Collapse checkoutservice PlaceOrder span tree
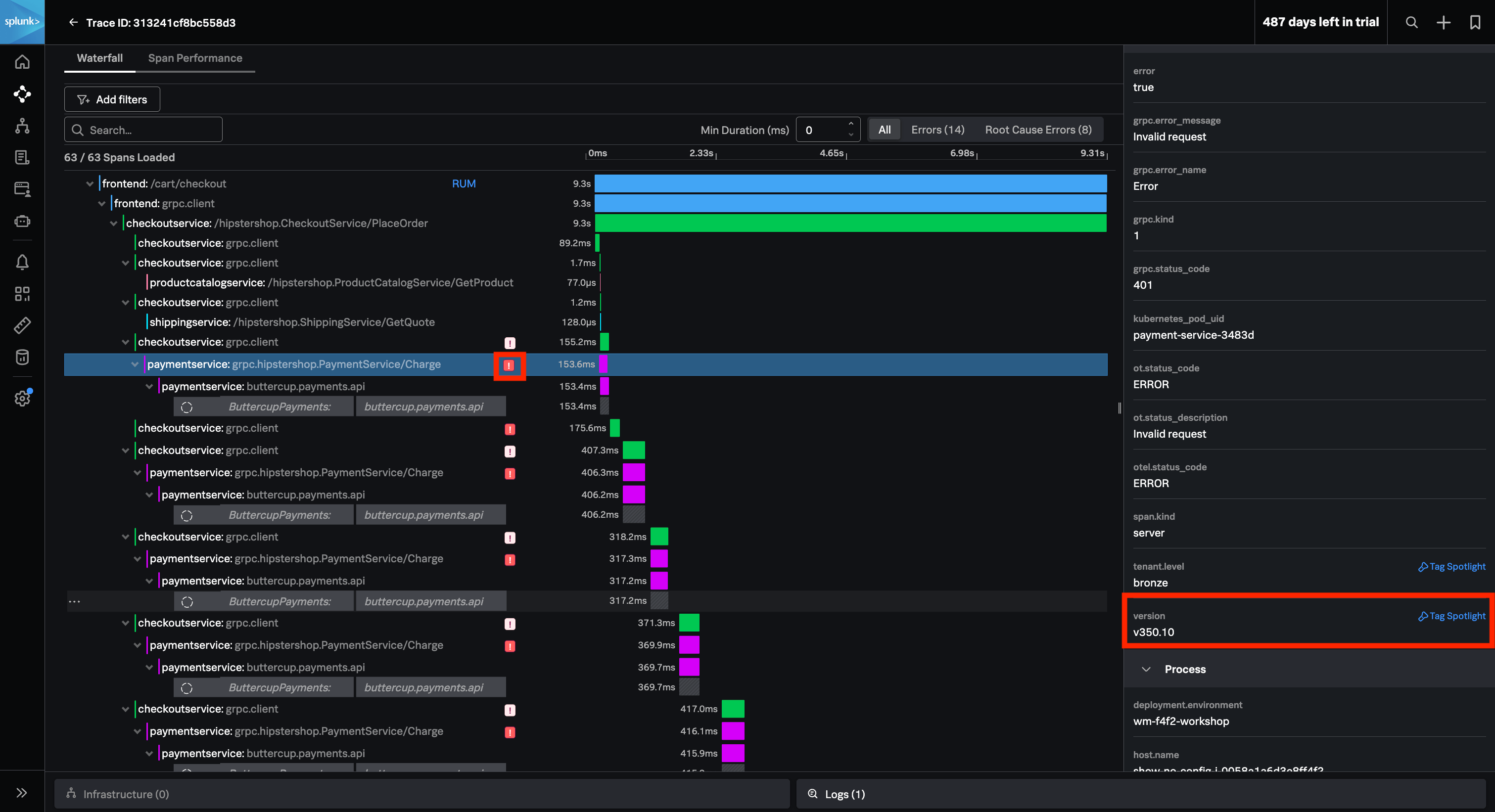Image resolution: width=1495 pixels, height=812 pixels. (x=114, y=224)
